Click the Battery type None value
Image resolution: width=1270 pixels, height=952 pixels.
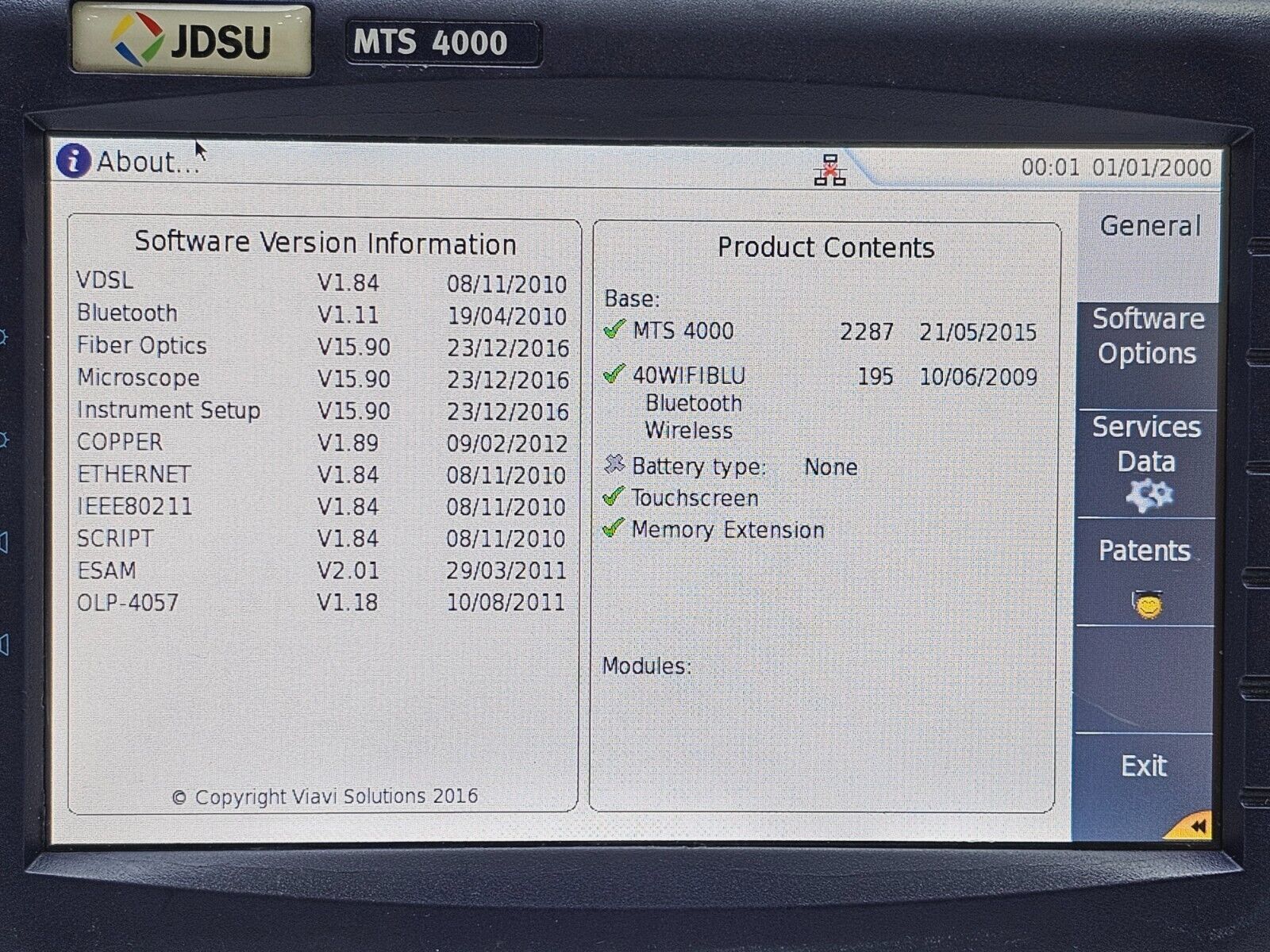click(830, 466)
